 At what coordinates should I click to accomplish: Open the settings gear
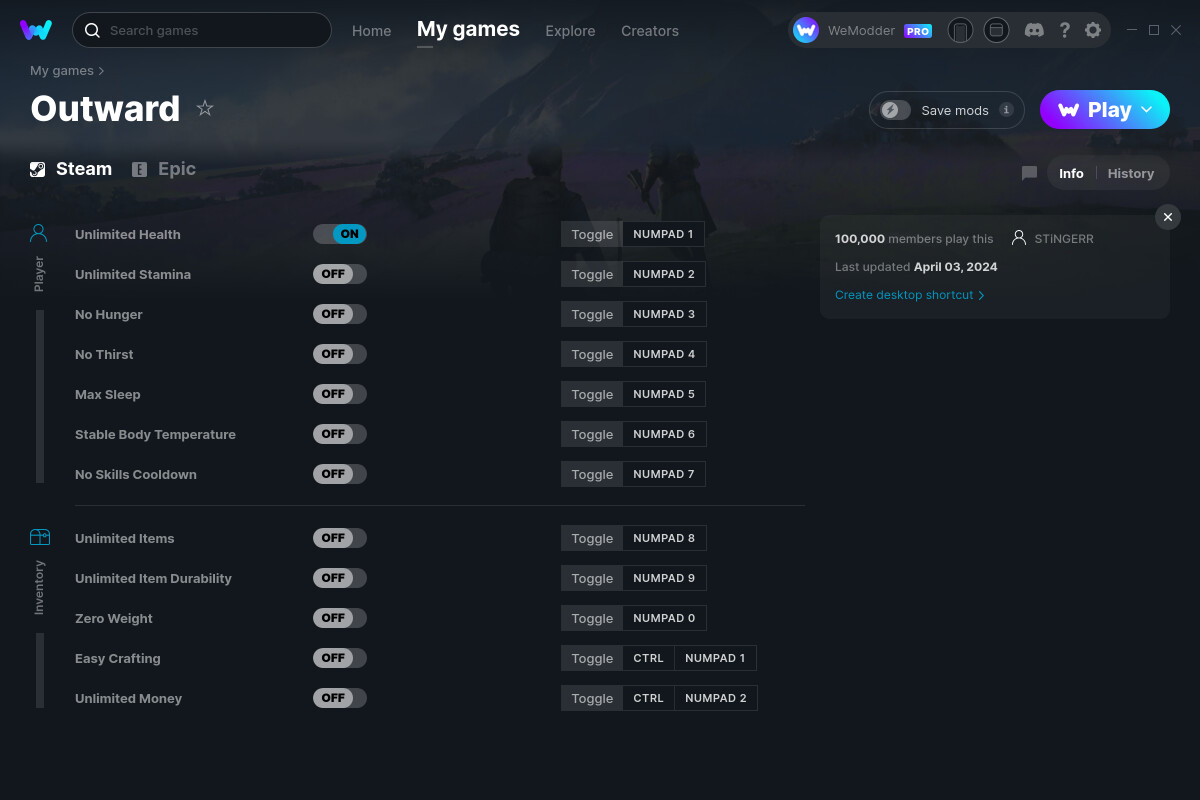[x=1093, y=30]
